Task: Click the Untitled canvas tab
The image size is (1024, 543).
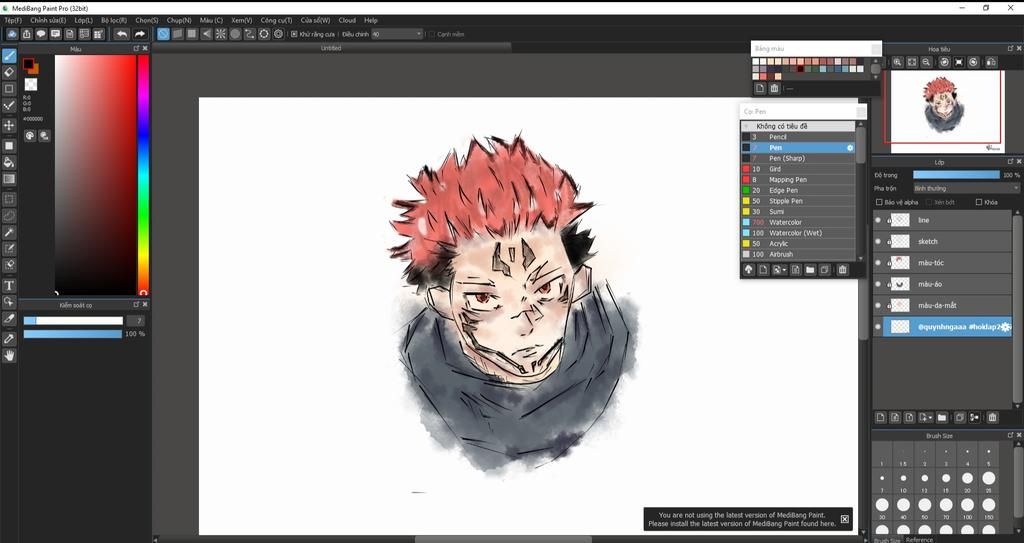Action: click(x=331, y=48)
